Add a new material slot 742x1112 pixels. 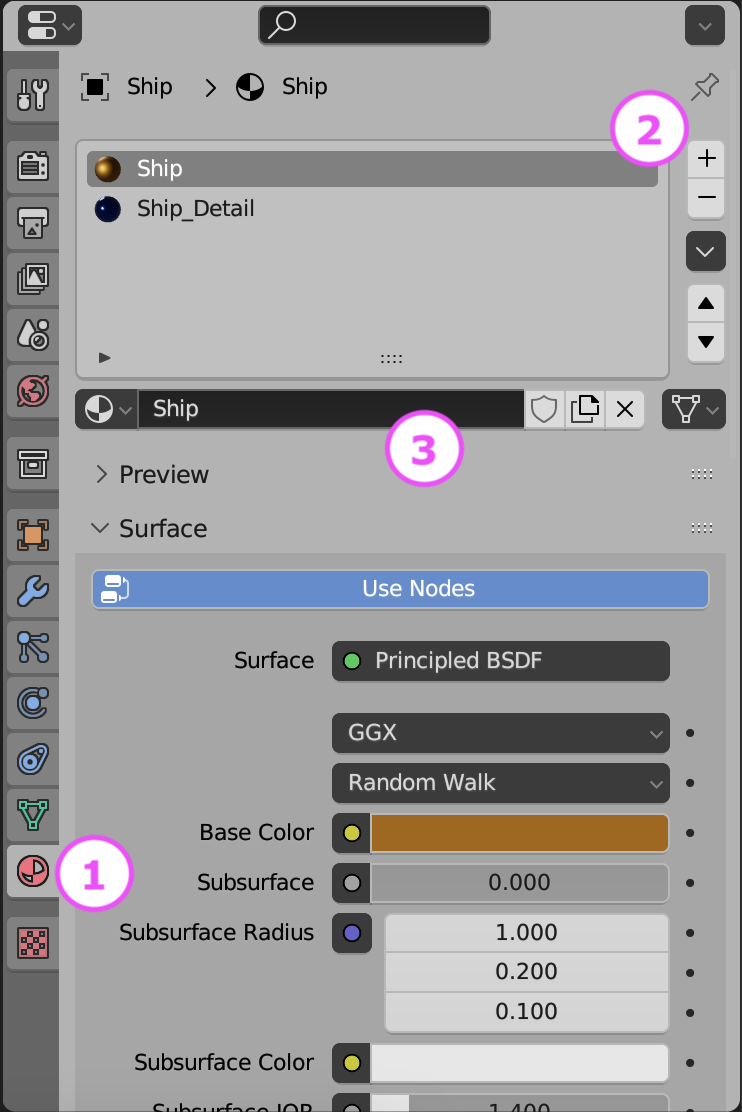[706, 158]
